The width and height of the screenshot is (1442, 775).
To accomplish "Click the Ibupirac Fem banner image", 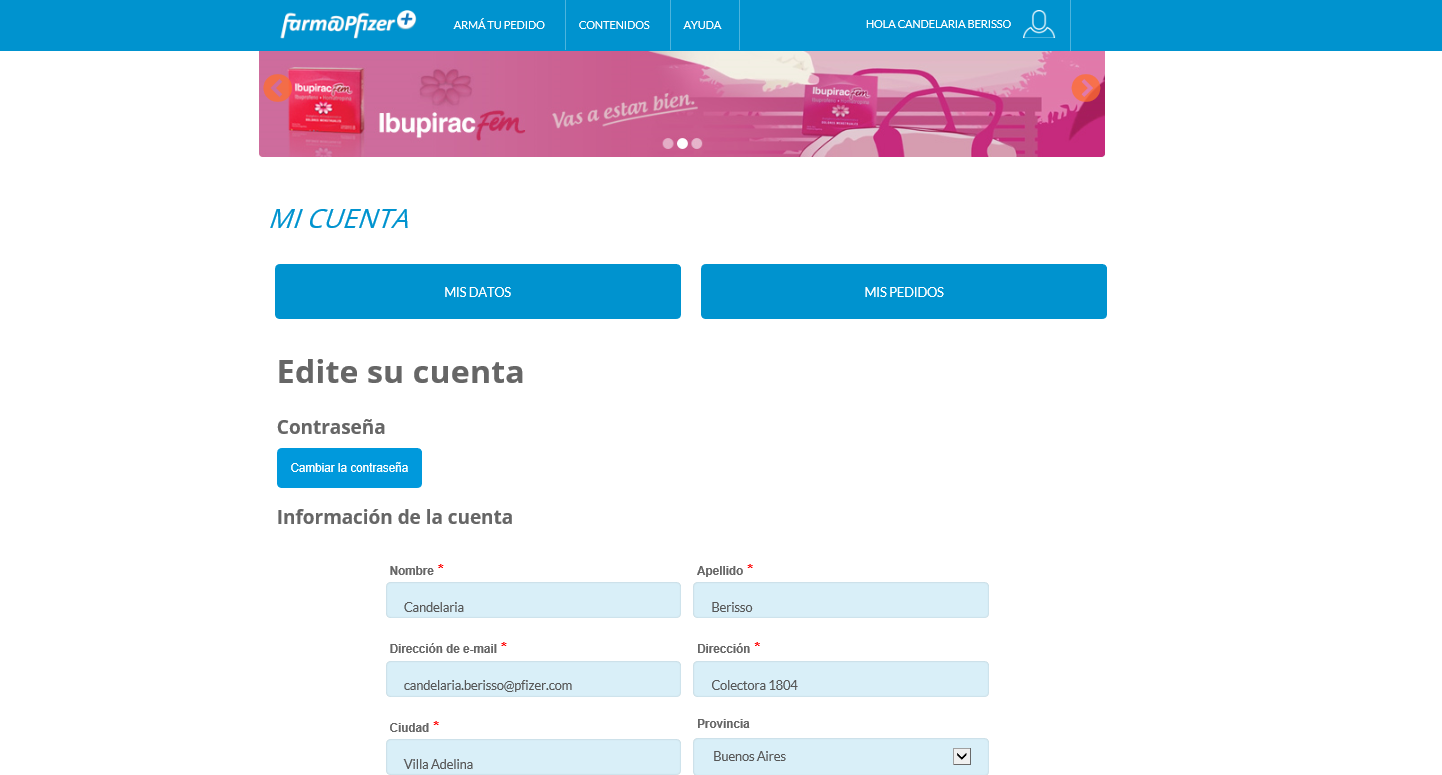I will pyautogui.click(x=682, y=104).
